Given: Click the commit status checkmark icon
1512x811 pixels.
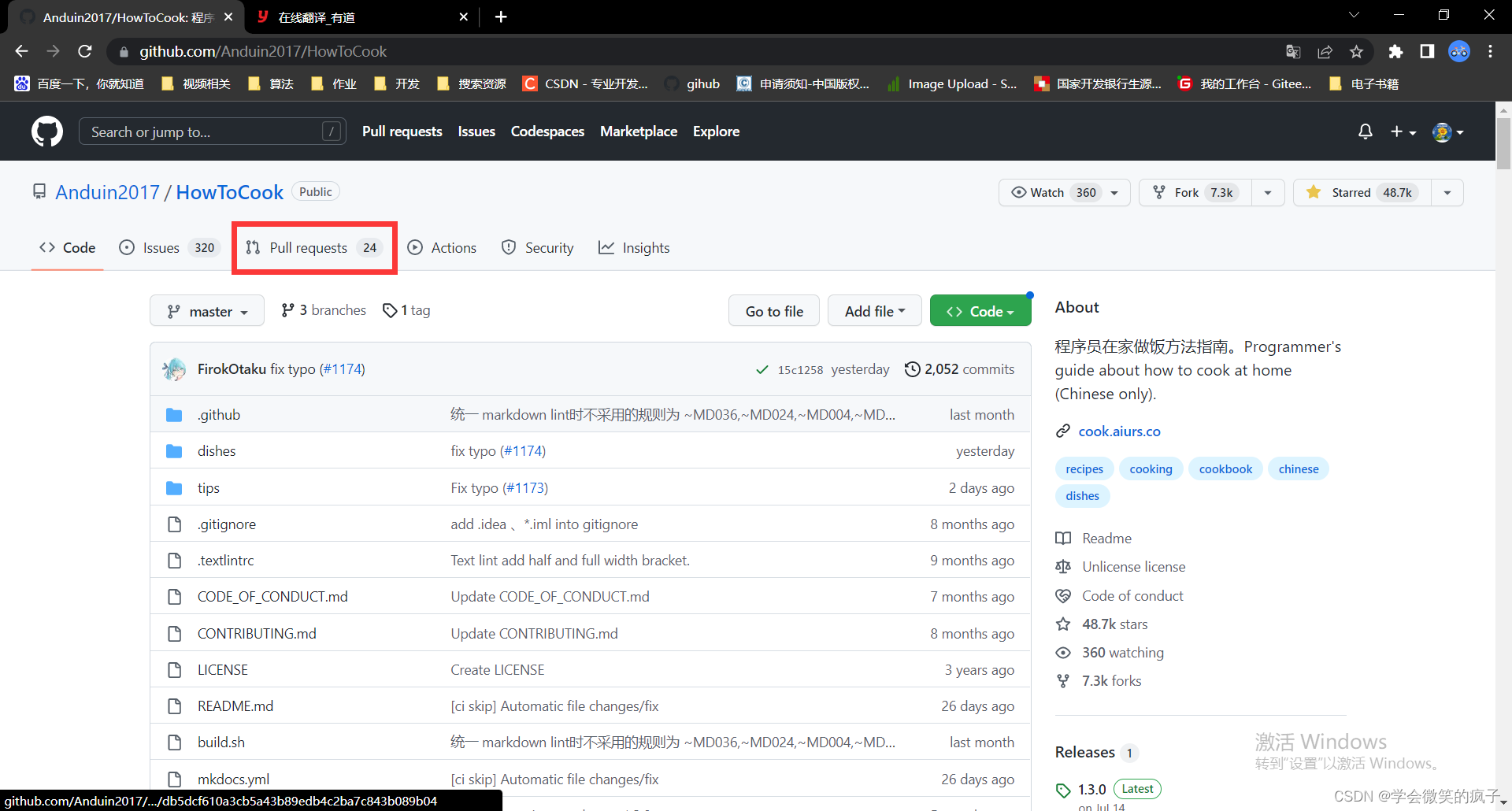Looking at the screenshot, I should (762, 369).
